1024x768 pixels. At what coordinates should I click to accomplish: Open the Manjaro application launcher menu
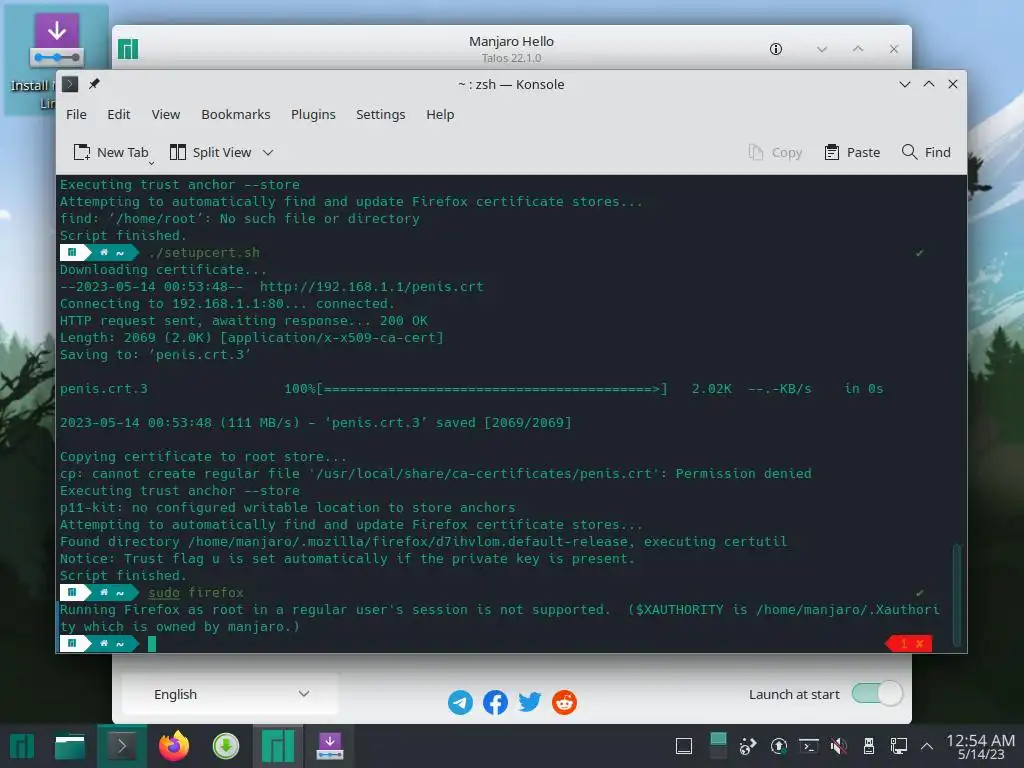click(x=22, y=746)
